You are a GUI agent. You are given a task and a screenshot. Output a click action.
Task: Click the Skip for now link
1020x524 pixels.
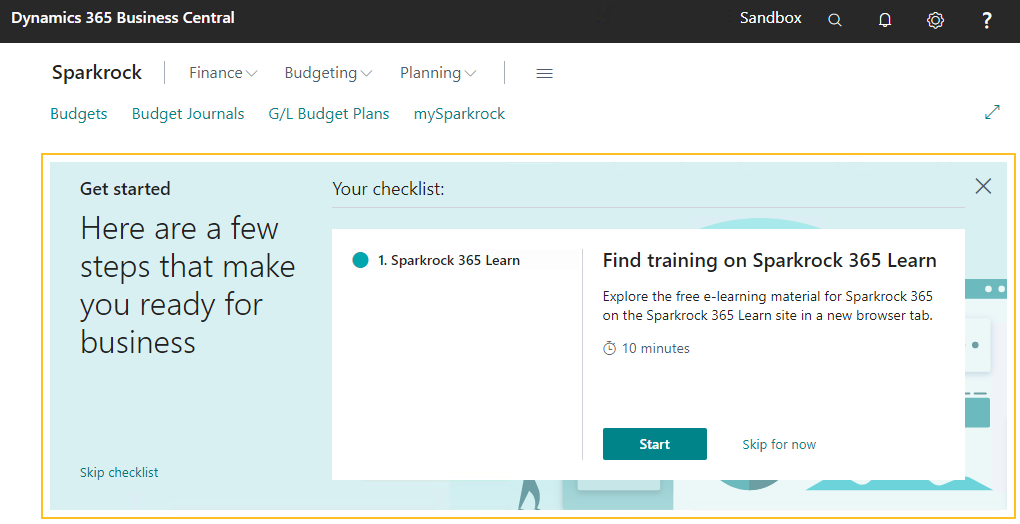click(779, 444)
